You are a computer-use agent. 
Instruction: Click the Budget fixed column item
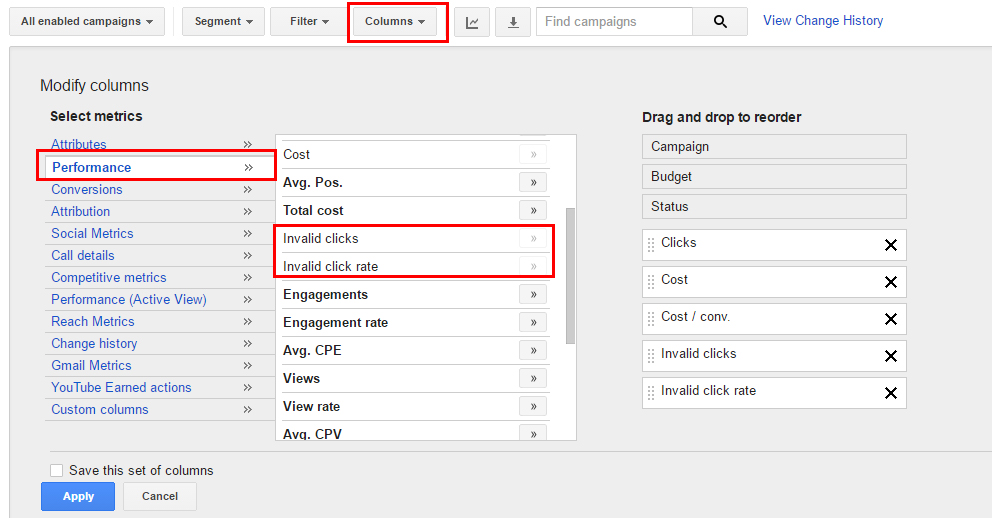coord(774,176)
